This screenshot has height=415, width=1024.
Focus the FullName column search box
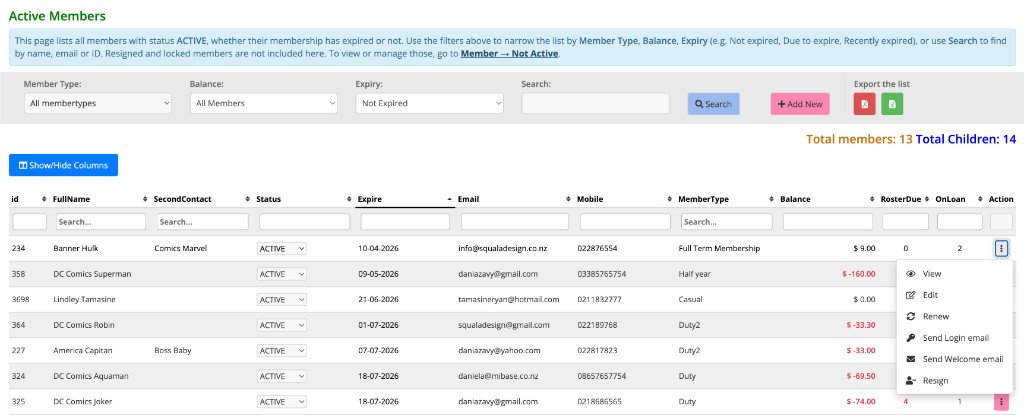coord(101,222)
